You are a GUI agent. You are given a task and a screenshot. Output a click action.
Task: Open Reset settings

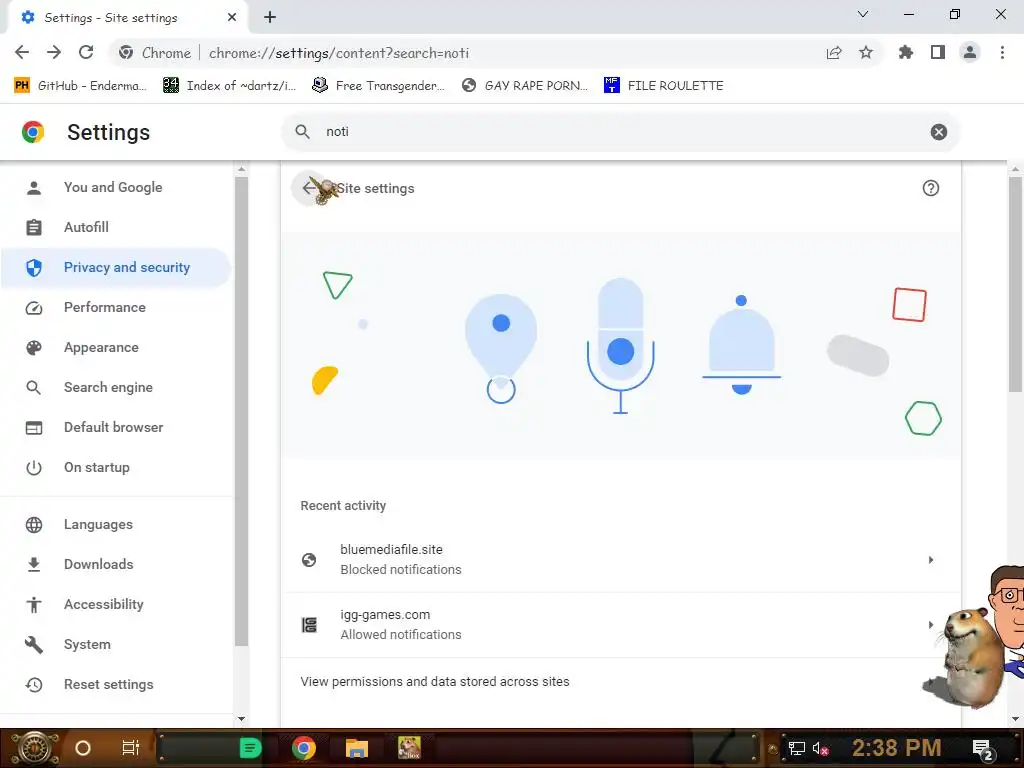116,684
